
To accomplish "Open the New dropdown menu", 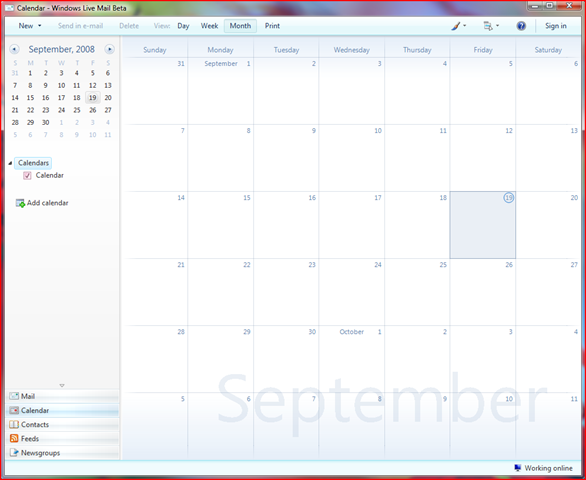I will pos(30,26).
